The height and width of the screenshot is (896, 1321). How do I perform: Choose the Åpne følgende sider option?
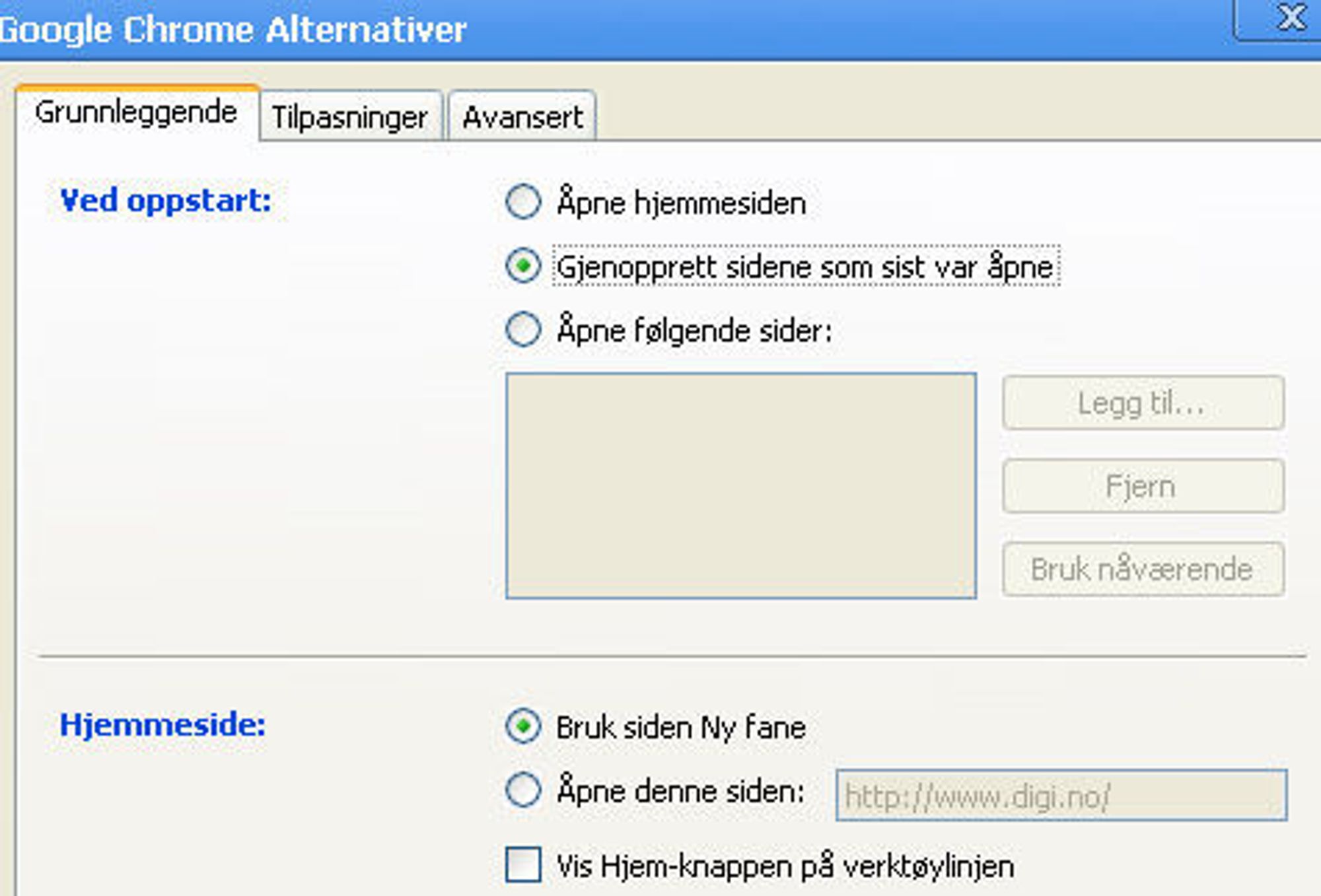tap(523, 329)
